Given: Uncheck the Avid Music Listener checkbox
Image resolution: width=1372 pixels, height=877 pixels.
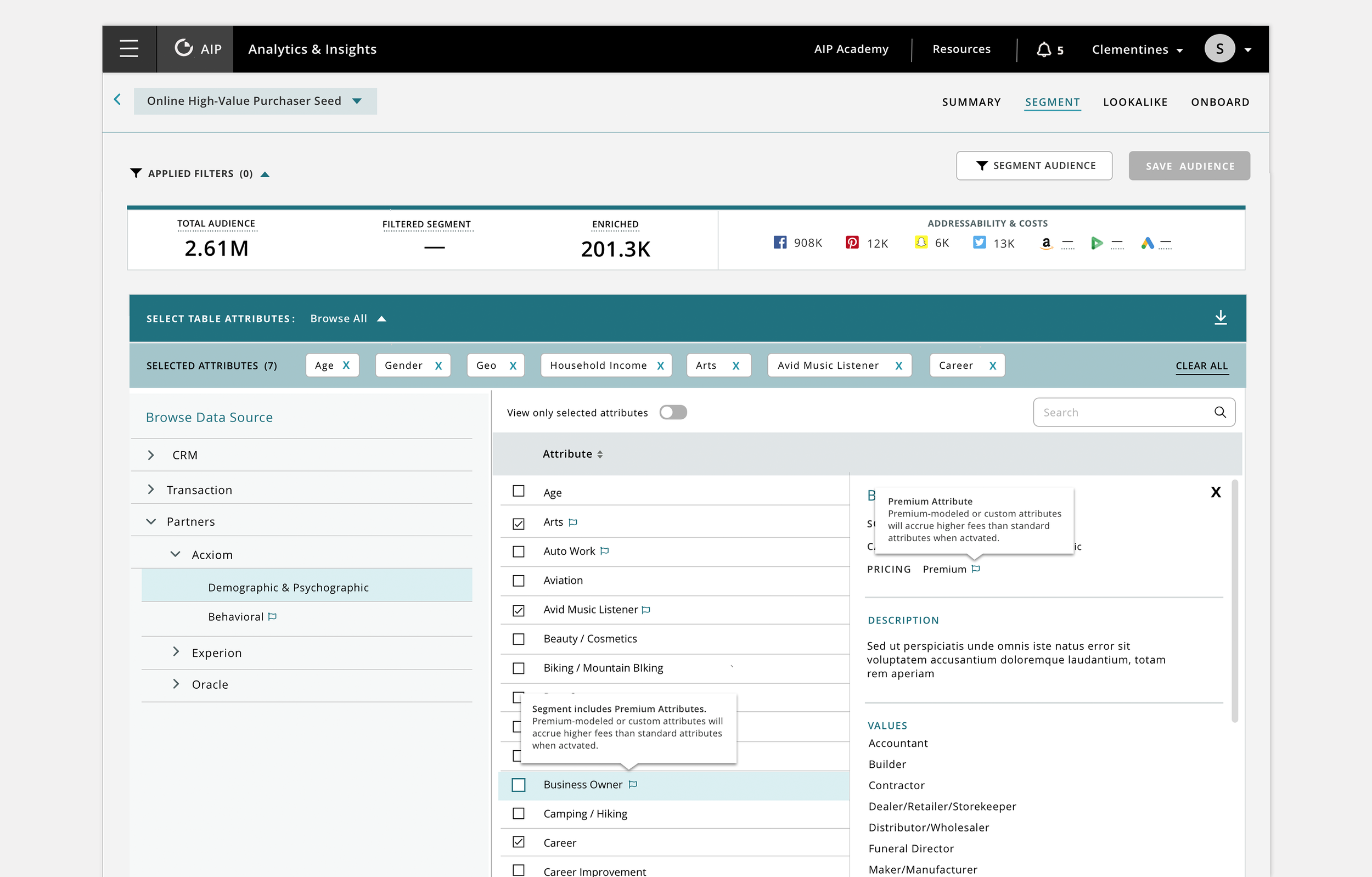Looking at the screenshot, I should (518, 610).
